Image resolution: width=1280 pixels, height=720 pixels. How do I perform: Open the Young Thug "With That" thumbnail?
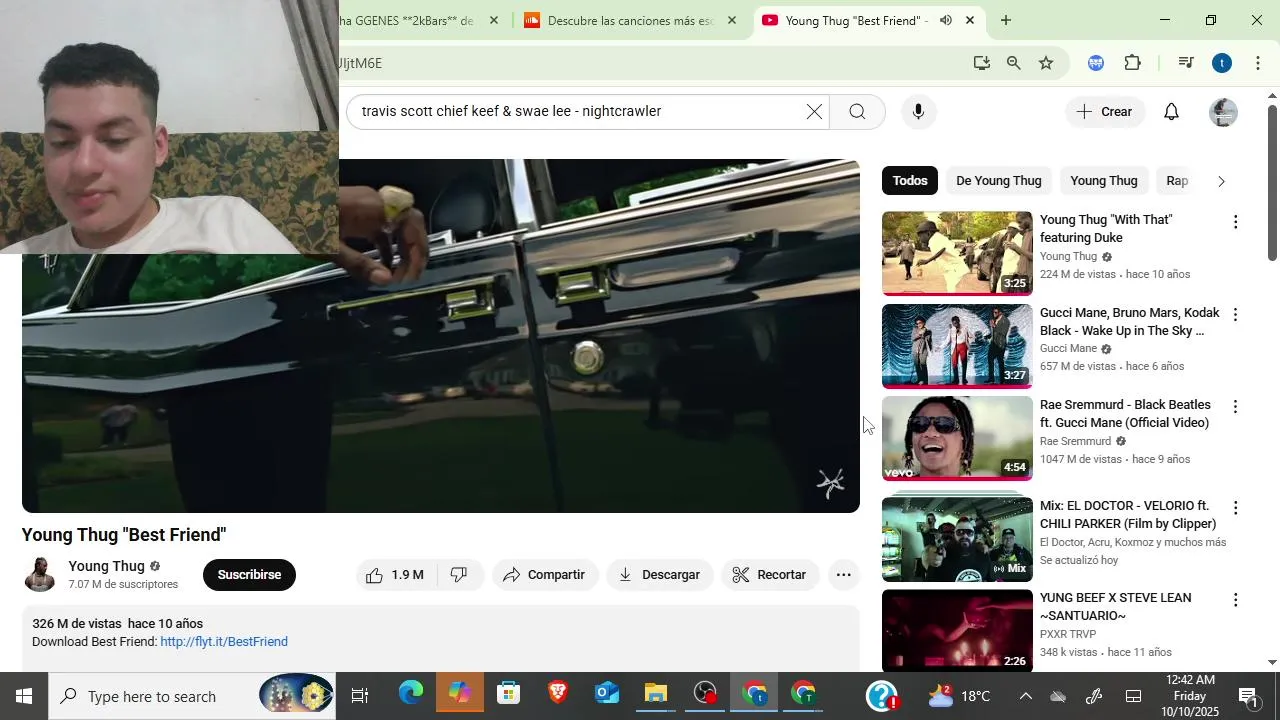[957, 253]
